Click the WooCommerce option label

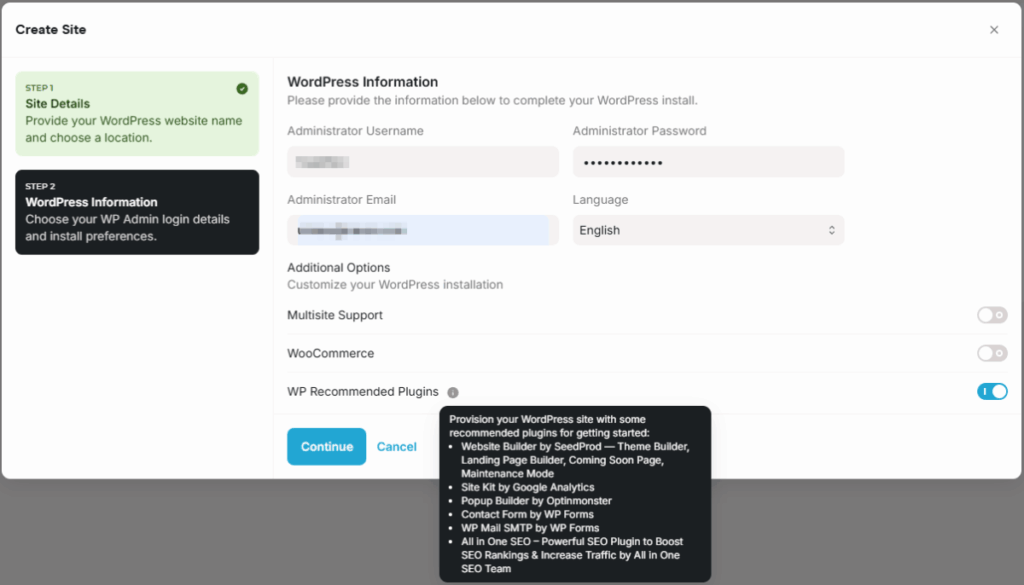[330, 353]
